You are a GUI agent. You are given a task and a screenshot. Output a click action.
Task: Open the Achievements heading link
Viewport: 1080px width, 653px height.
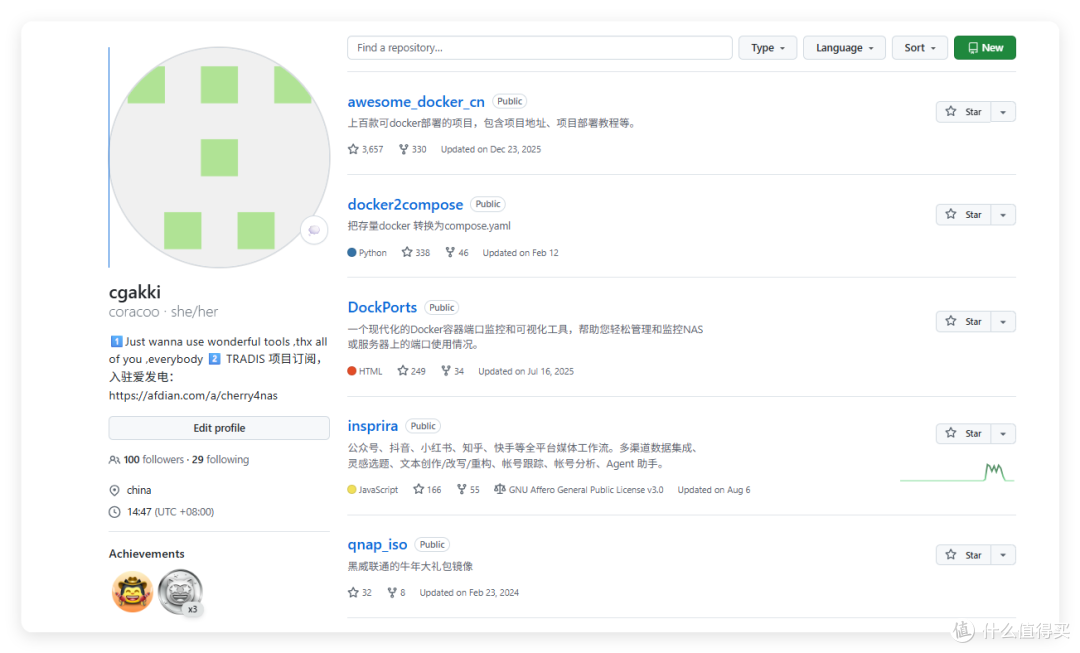coord(147,554)
